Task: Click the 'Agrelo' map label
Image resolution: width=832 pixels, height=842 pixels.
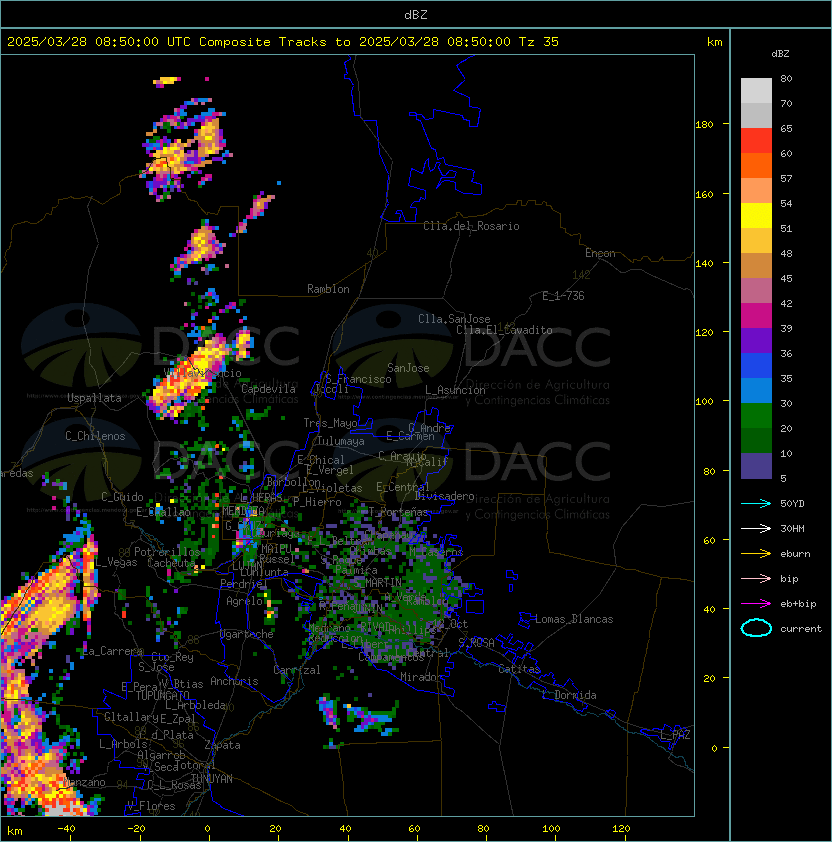Action: tap(244, 601)
